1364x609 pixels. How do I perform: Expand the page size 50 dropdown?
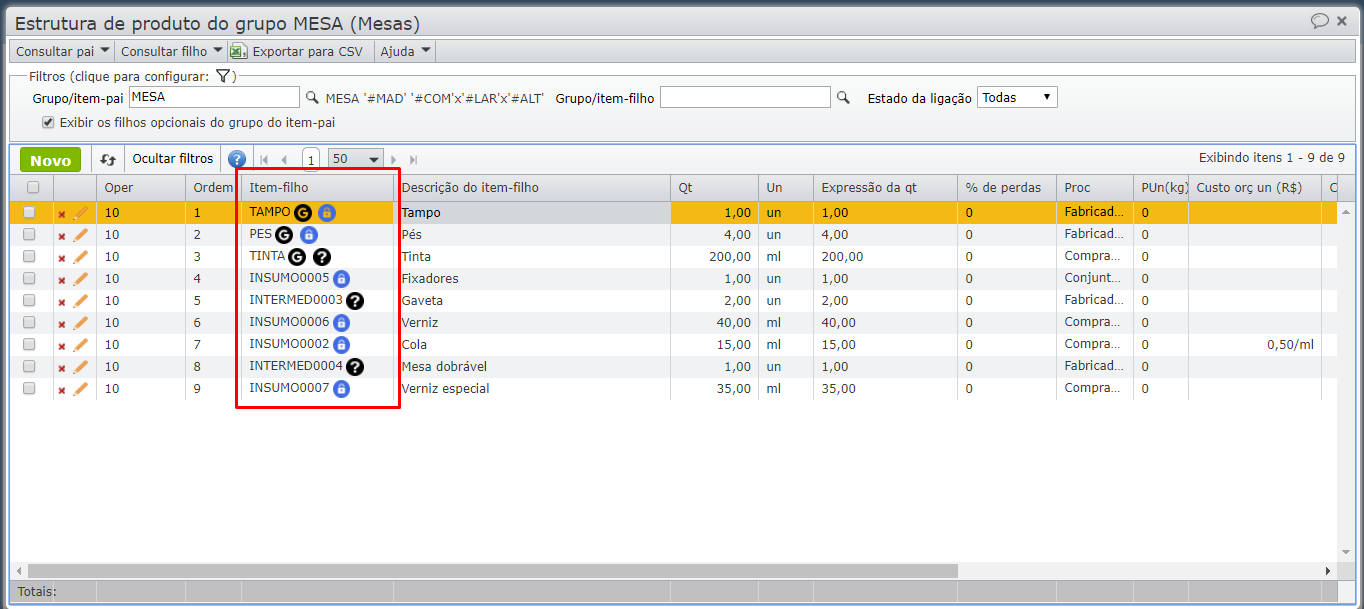(x=356, y=159)
